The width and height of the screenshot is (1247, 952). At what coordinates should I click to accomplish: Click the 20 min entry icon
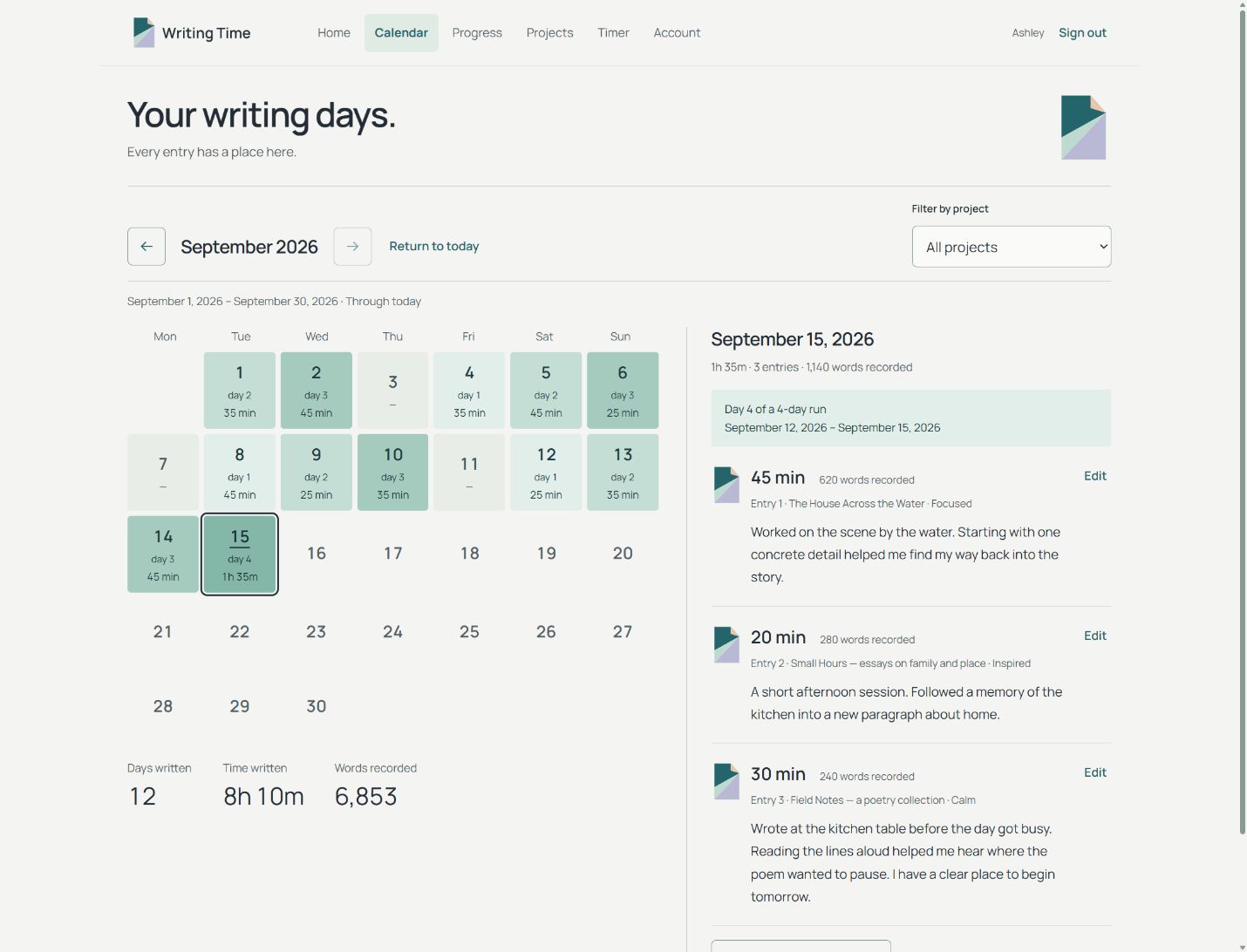click(x=726, y=644)
